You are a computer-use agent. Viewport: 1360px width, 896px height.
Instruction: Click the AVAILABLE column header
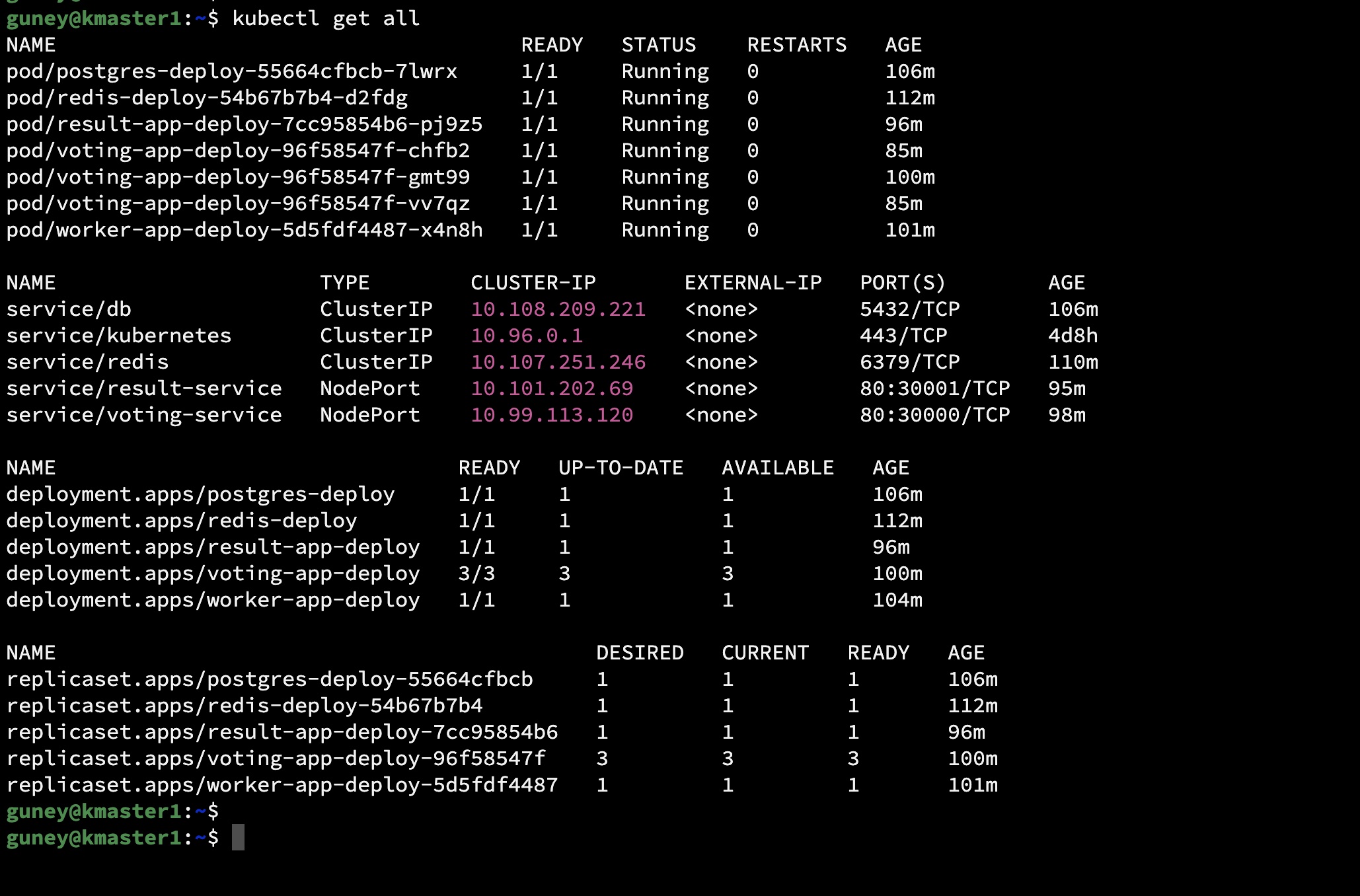778,468
